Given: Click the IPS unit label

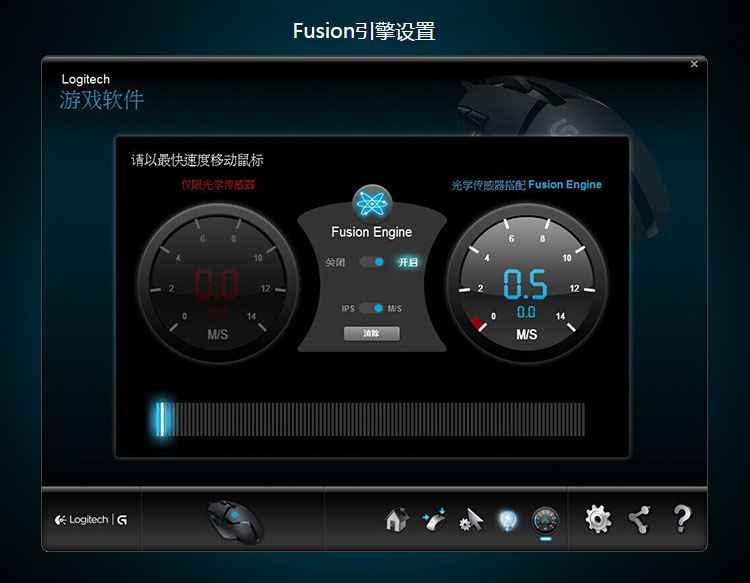Looking at the screenshot, I should [x=348, y=309].
